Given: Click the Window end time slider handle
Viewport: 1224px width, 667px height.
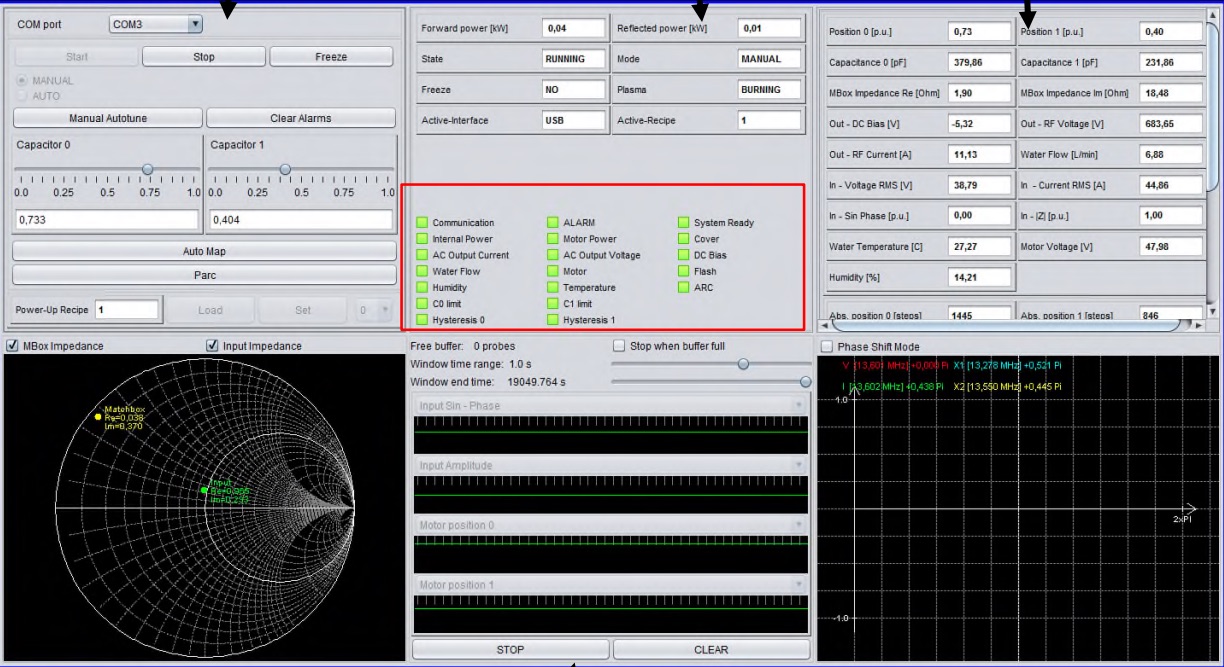Looking at the screenshot, I should click(806, 381).
